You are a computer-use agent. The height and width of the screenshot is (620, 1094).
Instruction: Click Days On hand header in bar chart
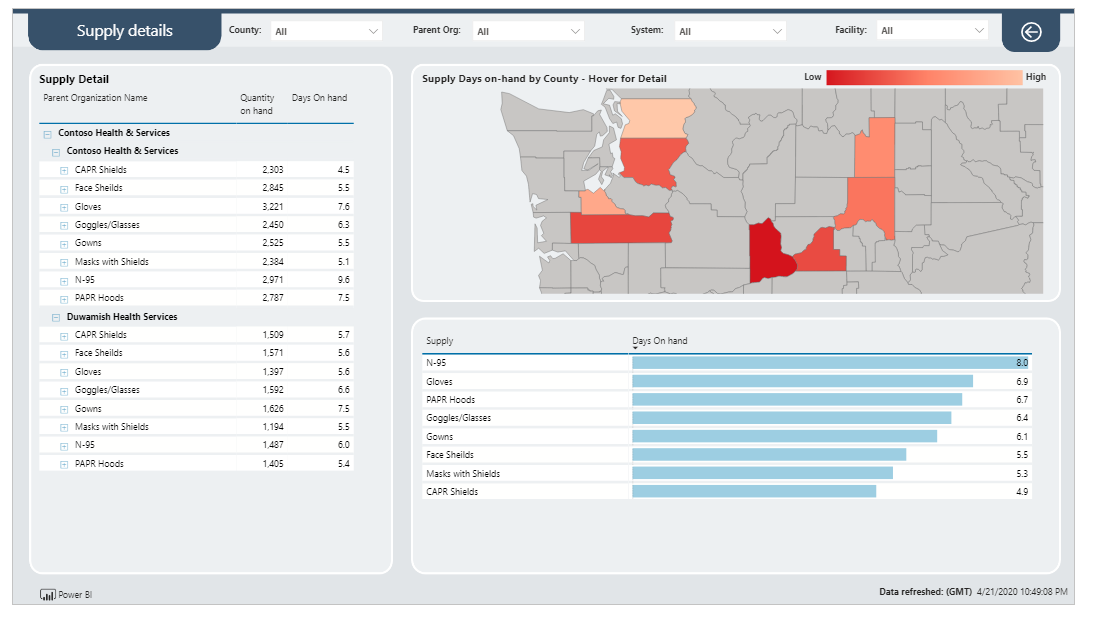[x=659, y=340]
